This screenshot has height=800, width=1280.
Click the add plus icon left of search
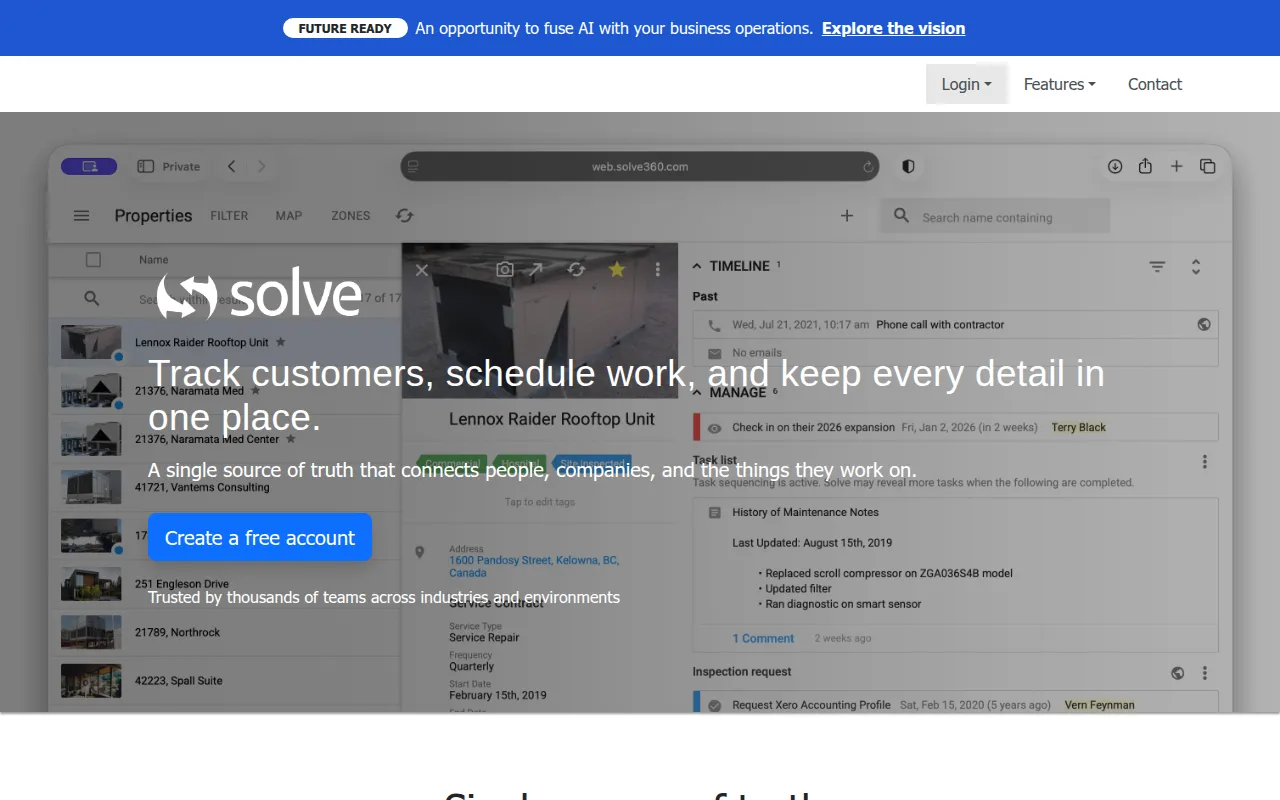847,215
